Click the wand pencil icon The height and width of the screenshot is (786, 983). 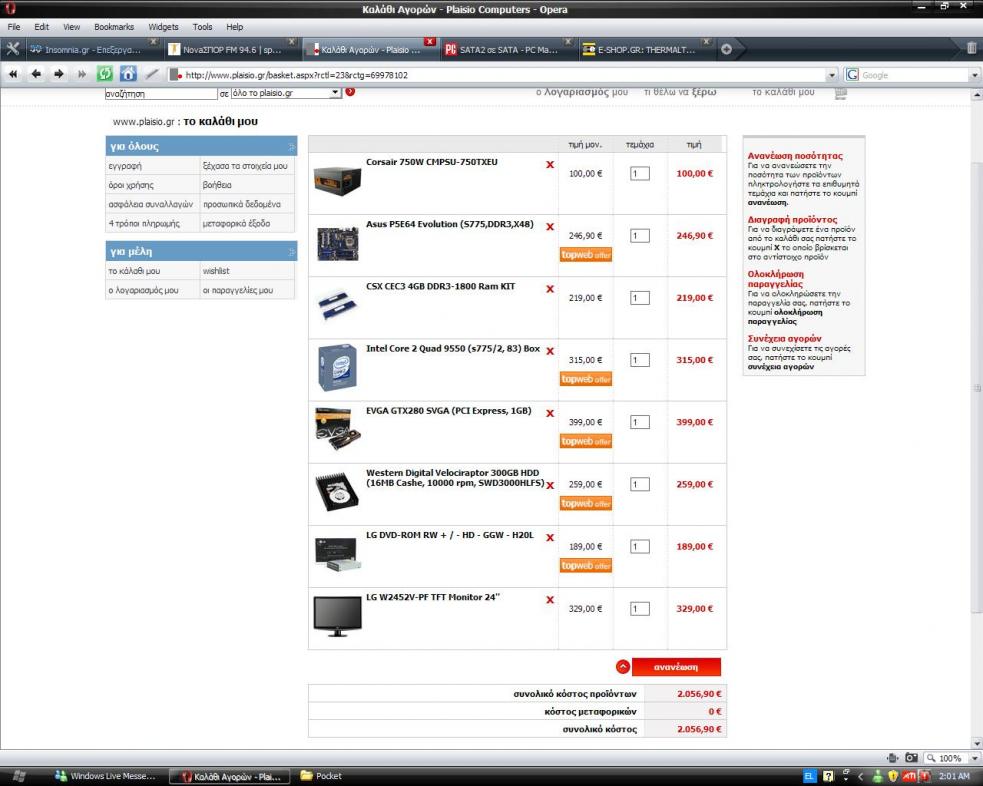pos(151,74)
